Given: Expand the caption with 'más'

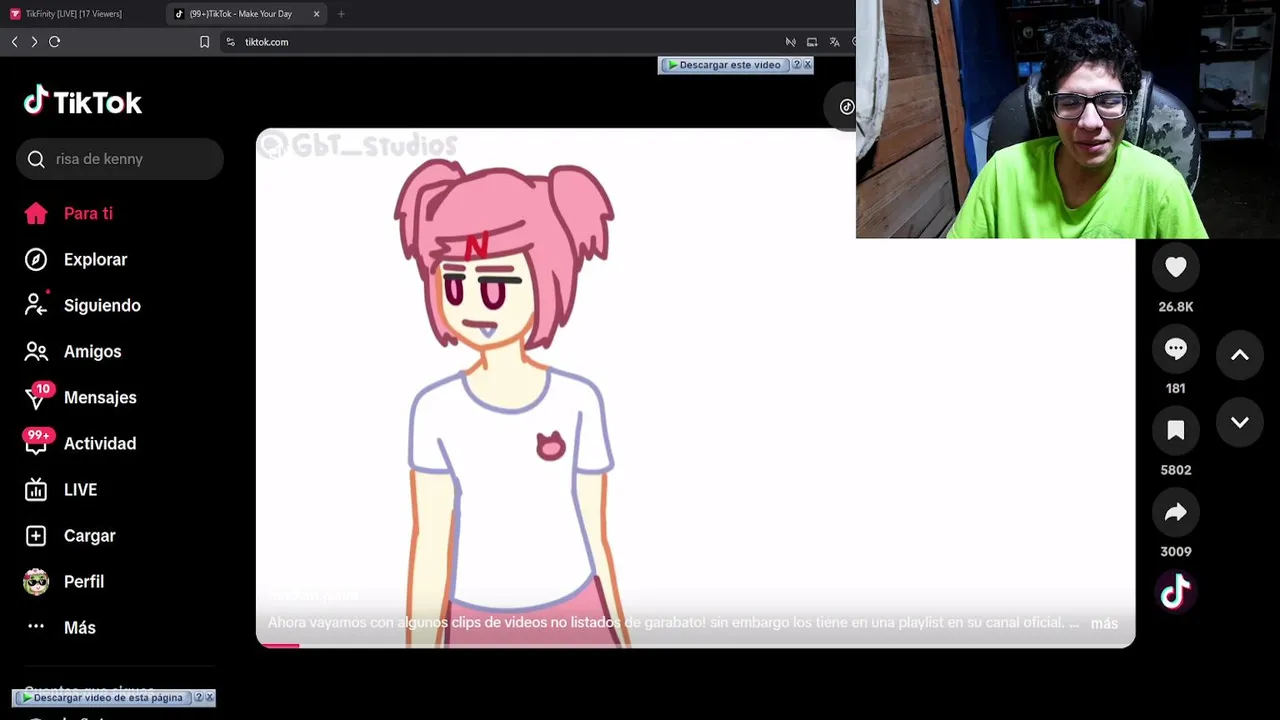Looking at the screenshot, I should point(1104,623).
